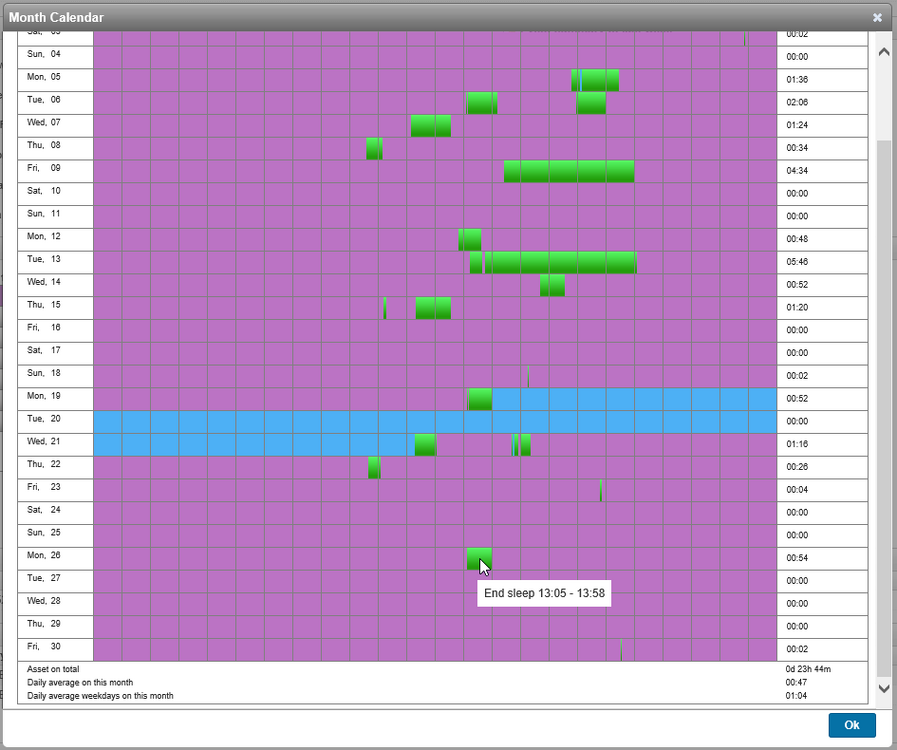Viewport: 897px width, 750px height.
Task: Click the 01:04 weekday average value
Action: [796, 696]
